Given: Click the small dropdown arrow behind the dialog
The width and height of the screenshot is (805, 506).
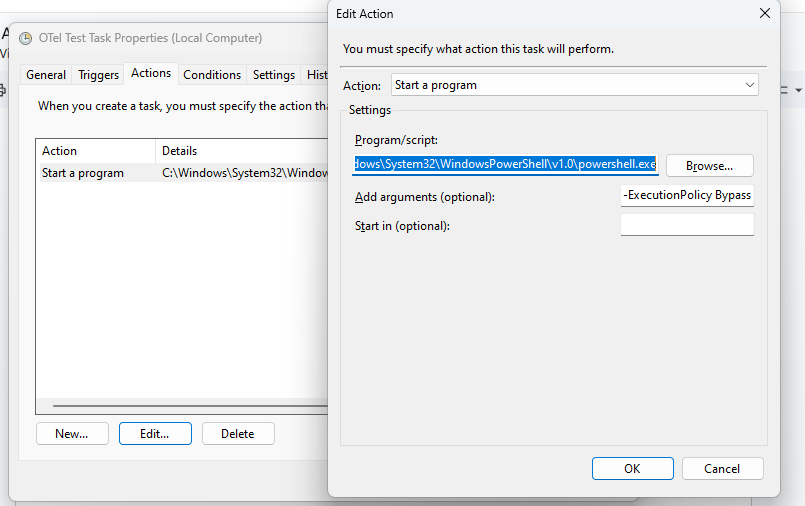Looking at the screenshot, I should (798, 90).
